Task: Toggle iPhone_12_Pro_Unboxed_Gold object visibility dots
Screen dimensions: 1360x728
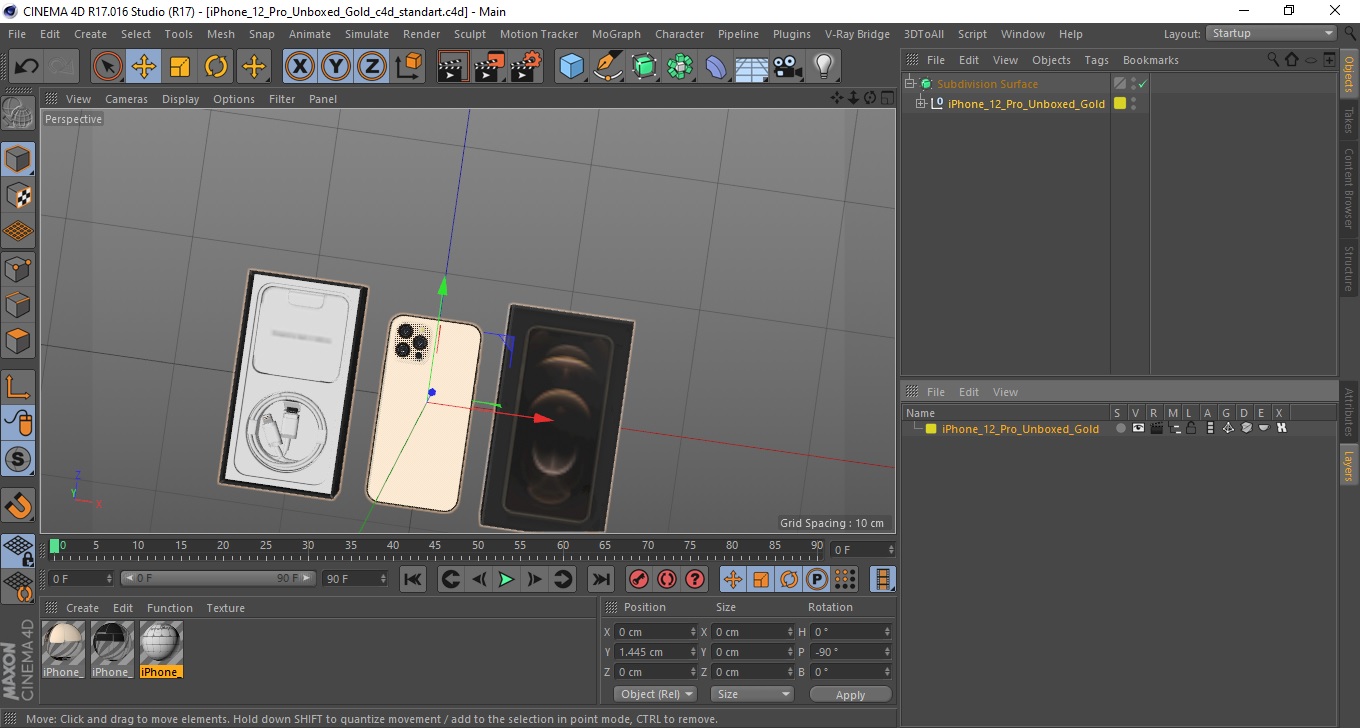Action: (1133, 104)
